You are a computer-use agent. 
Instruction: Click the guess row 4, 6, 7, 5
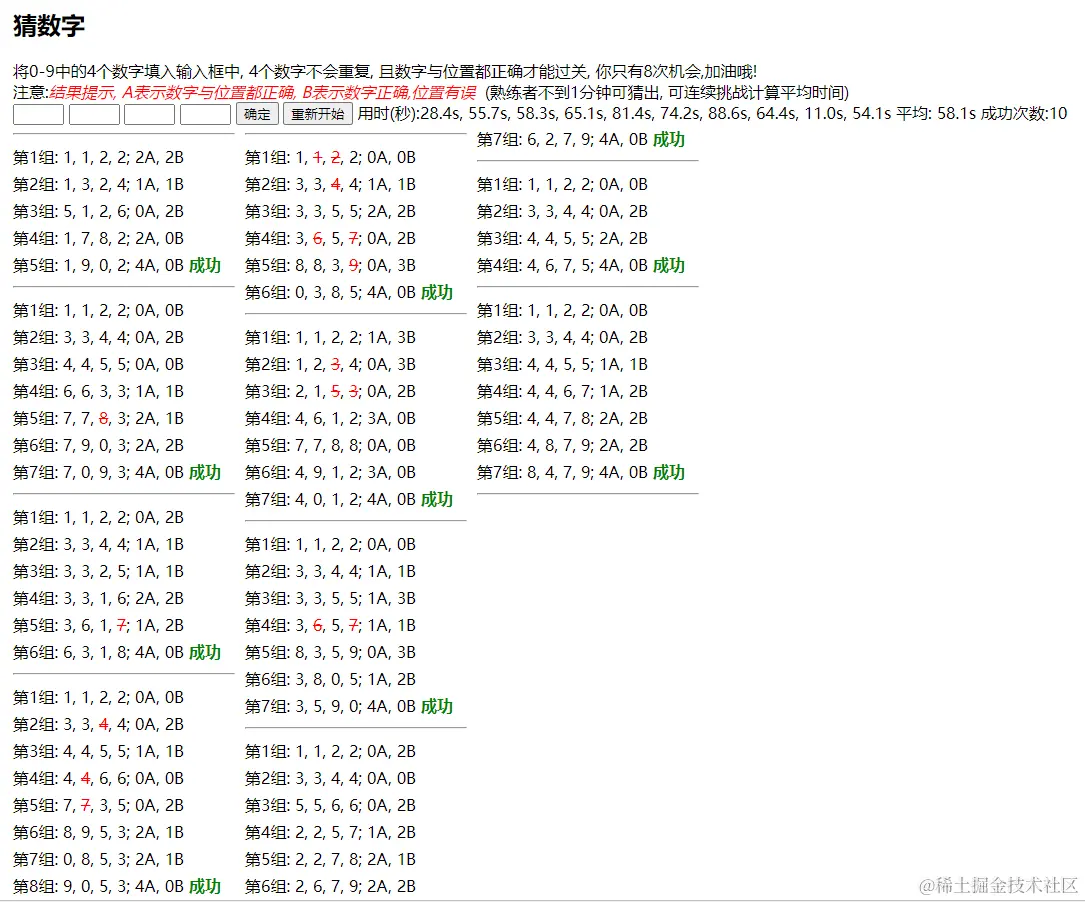(x=563, y=266)
